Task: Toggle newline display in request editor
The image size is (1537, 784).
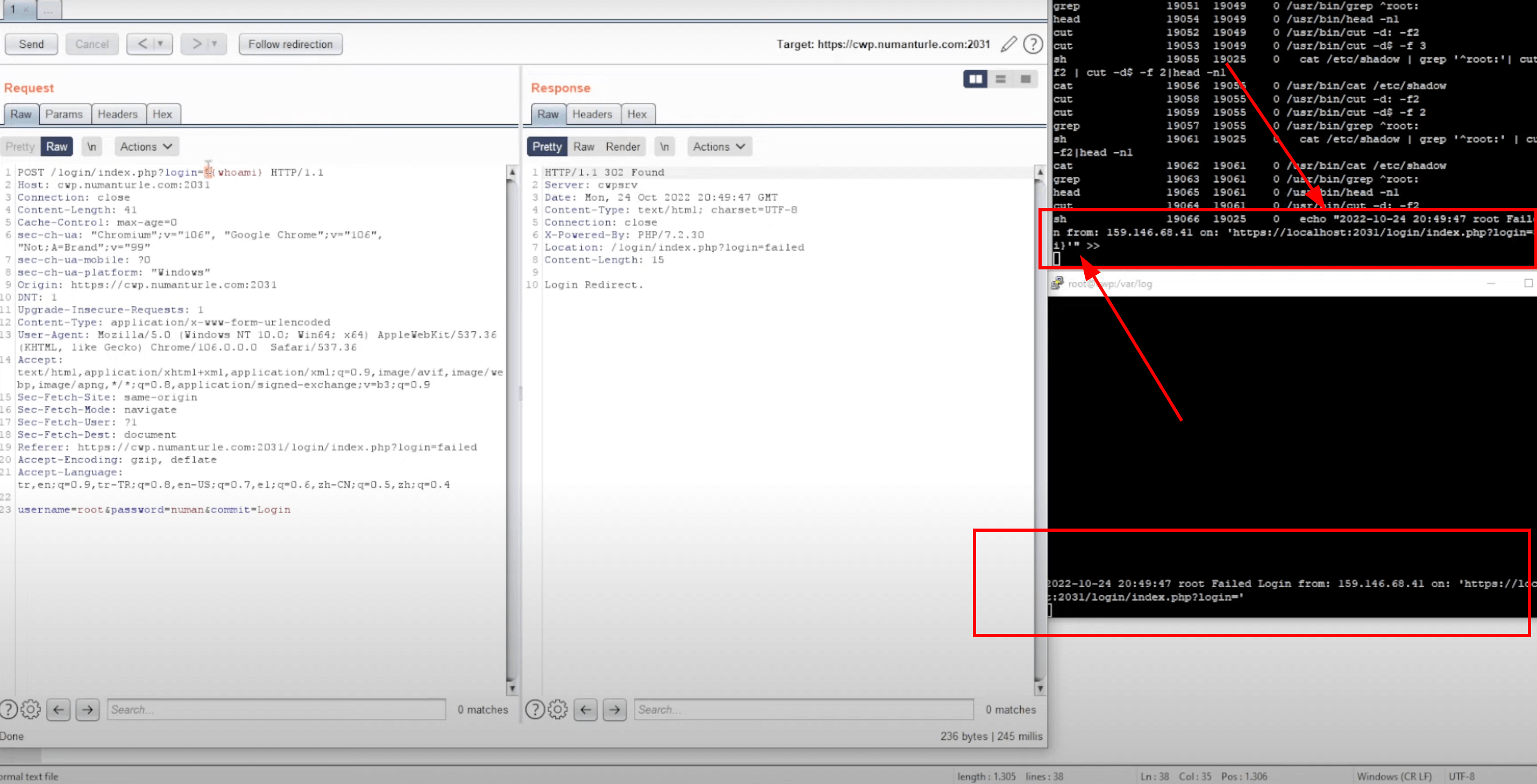Action: [91, 147]
